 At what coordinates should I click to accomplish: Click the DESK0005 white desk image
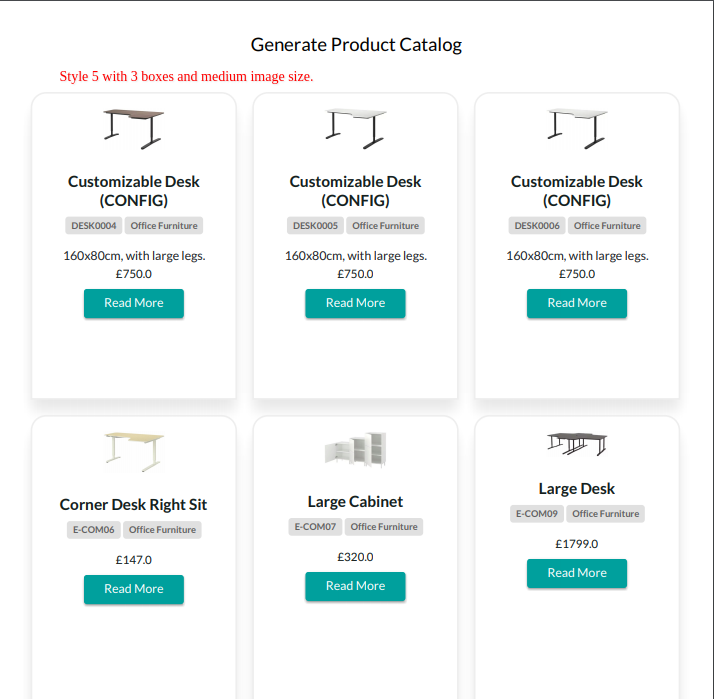(355, 129)
